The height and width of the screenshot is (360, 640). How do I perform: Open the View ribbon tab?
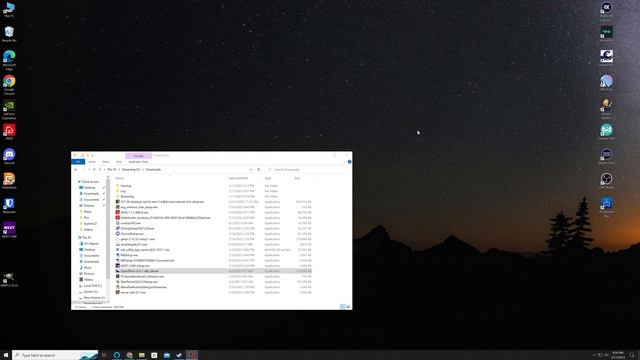[118, 162]
